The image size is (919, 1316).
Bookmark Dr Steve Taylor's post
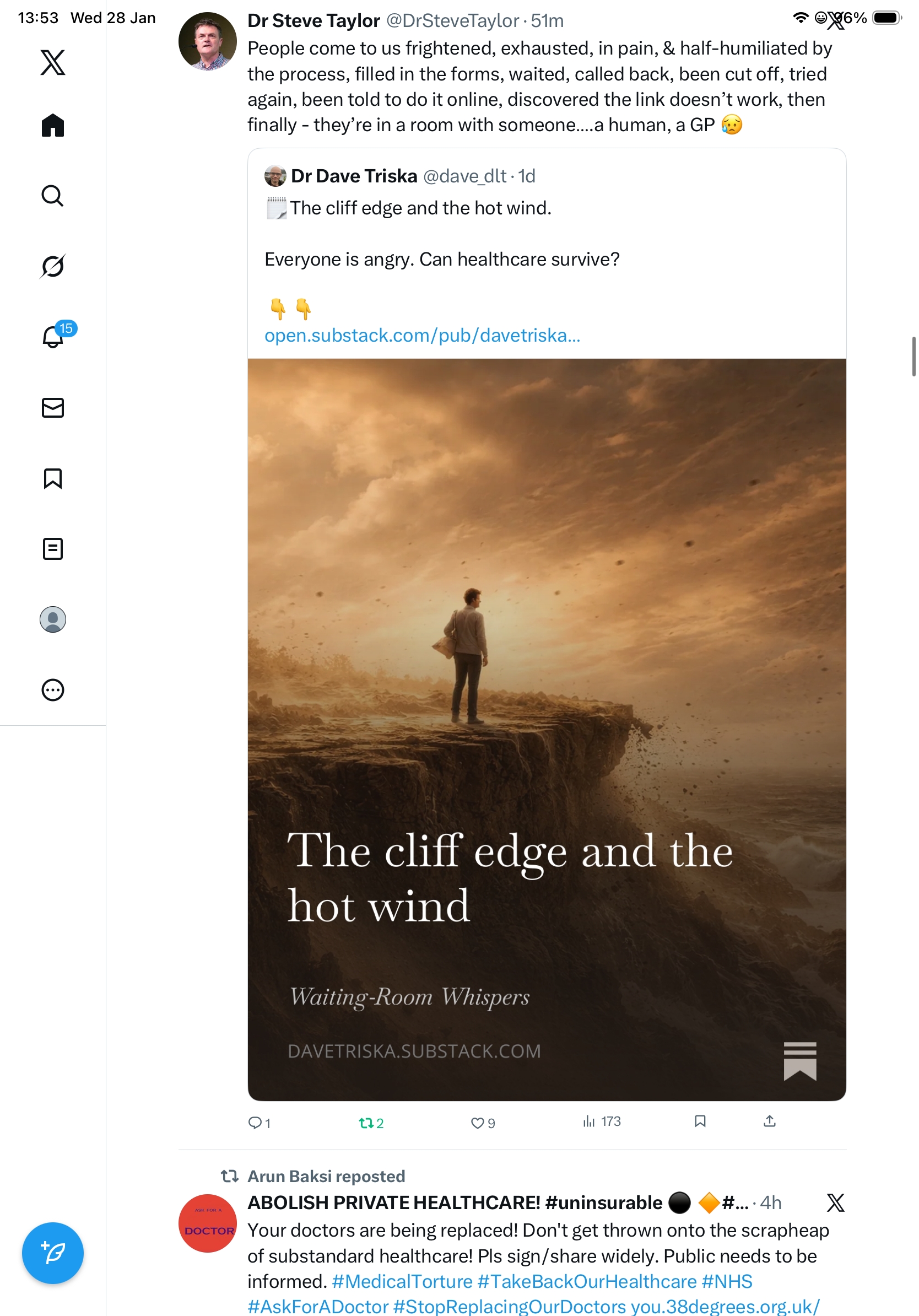700,1120
